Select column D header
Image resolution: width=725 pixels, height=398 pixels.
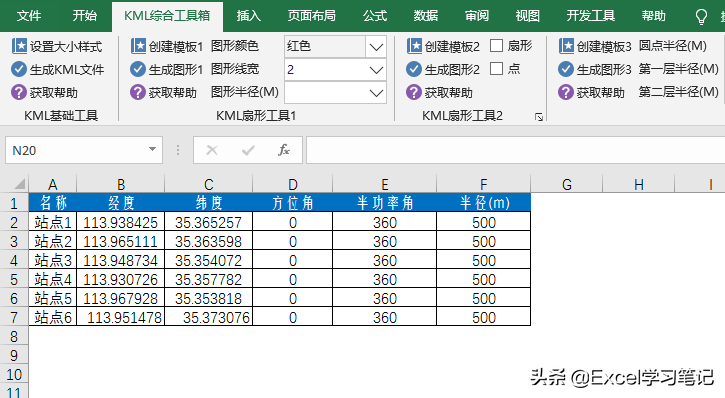[293, 184]
